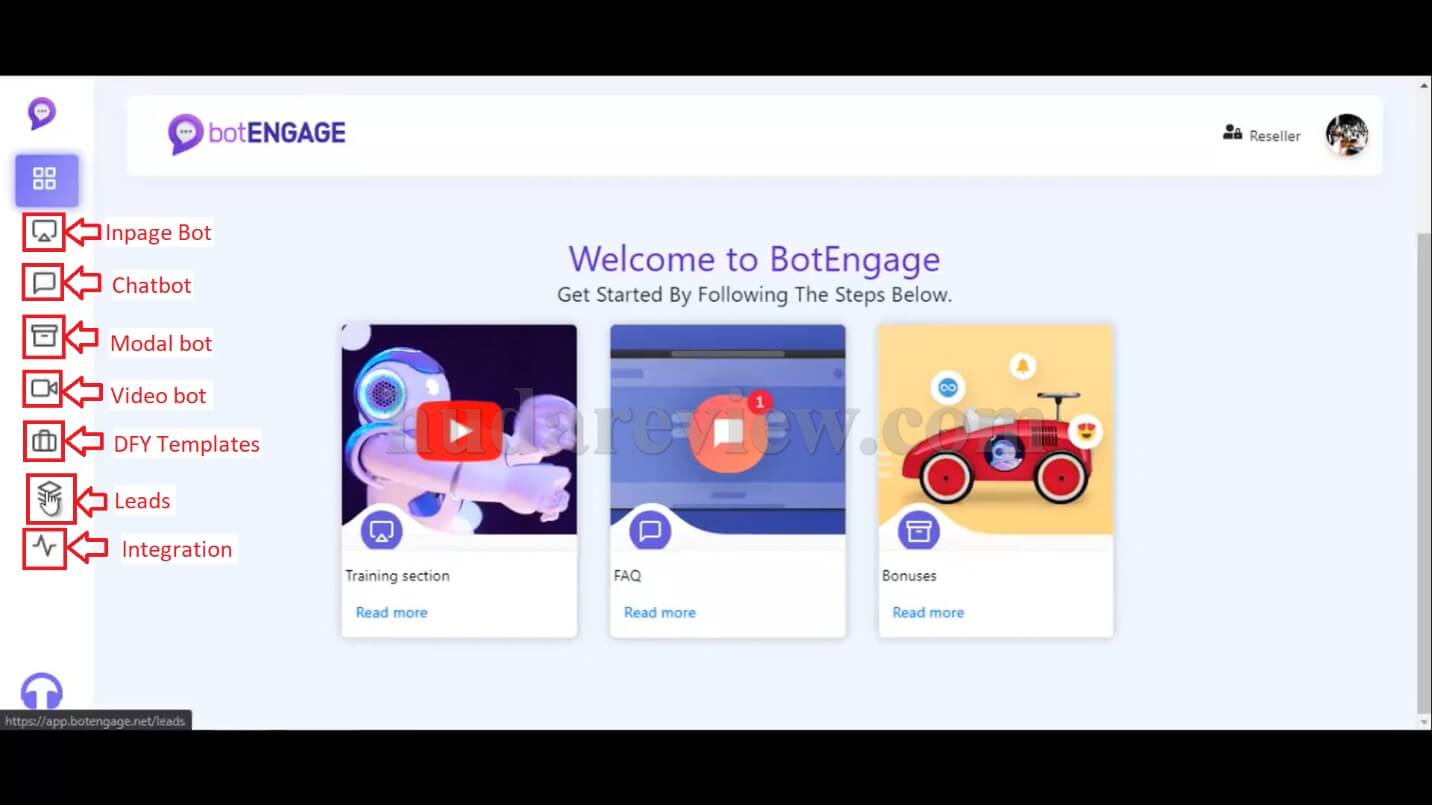This screenshot has height=805, width=1432.
Task: Open the dashboard grid icon in sidebar
Action: click(x=45, y=179)
